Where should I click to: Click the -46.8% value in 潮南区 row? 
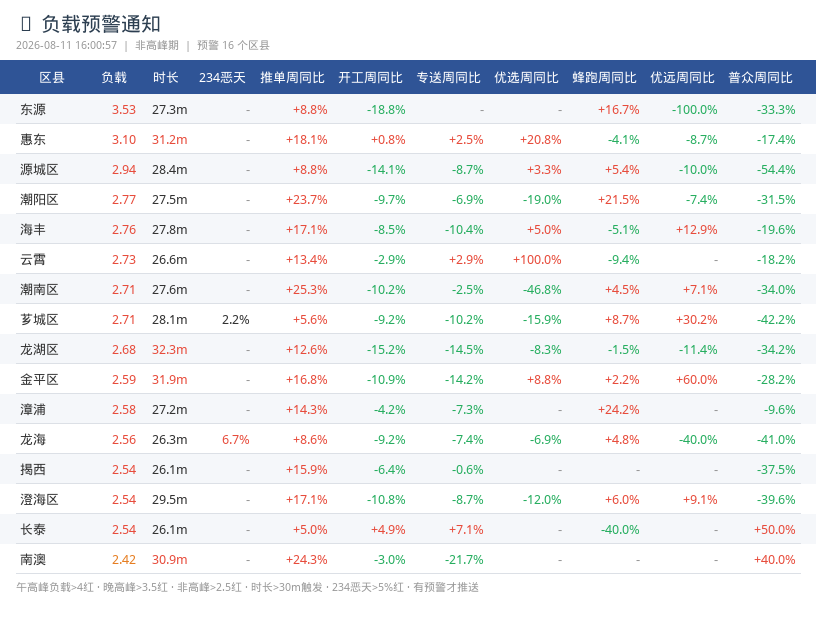tap(542, 290)
